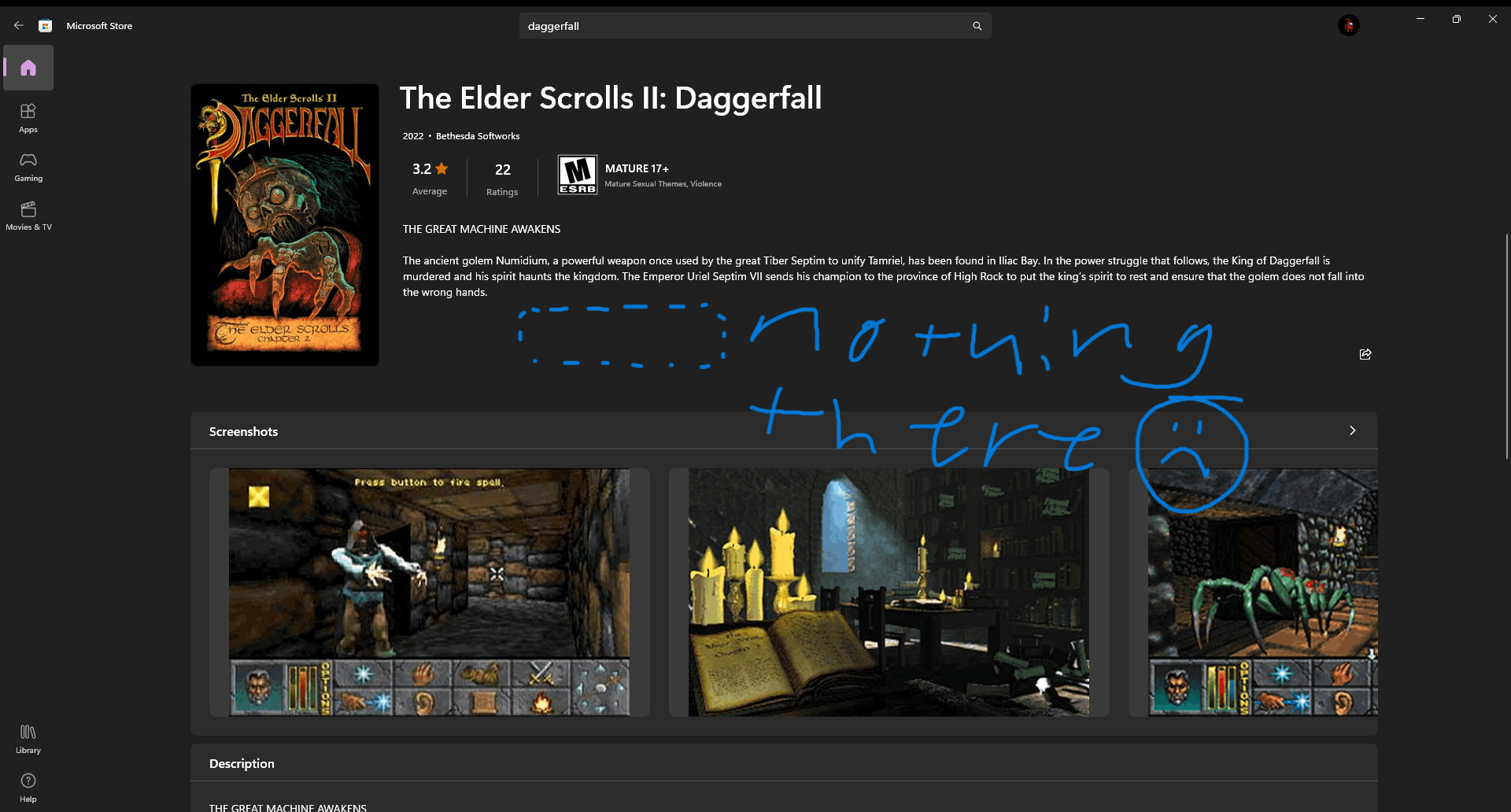Open the screenshot of mage casting spell
The image size is (1511, 812).
430,592
